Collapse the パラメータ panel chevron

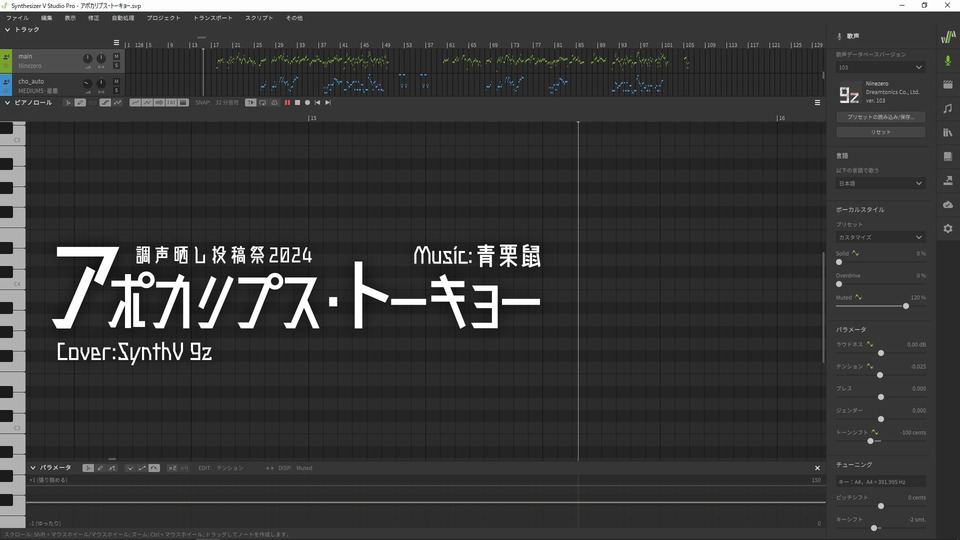point(33,468)
